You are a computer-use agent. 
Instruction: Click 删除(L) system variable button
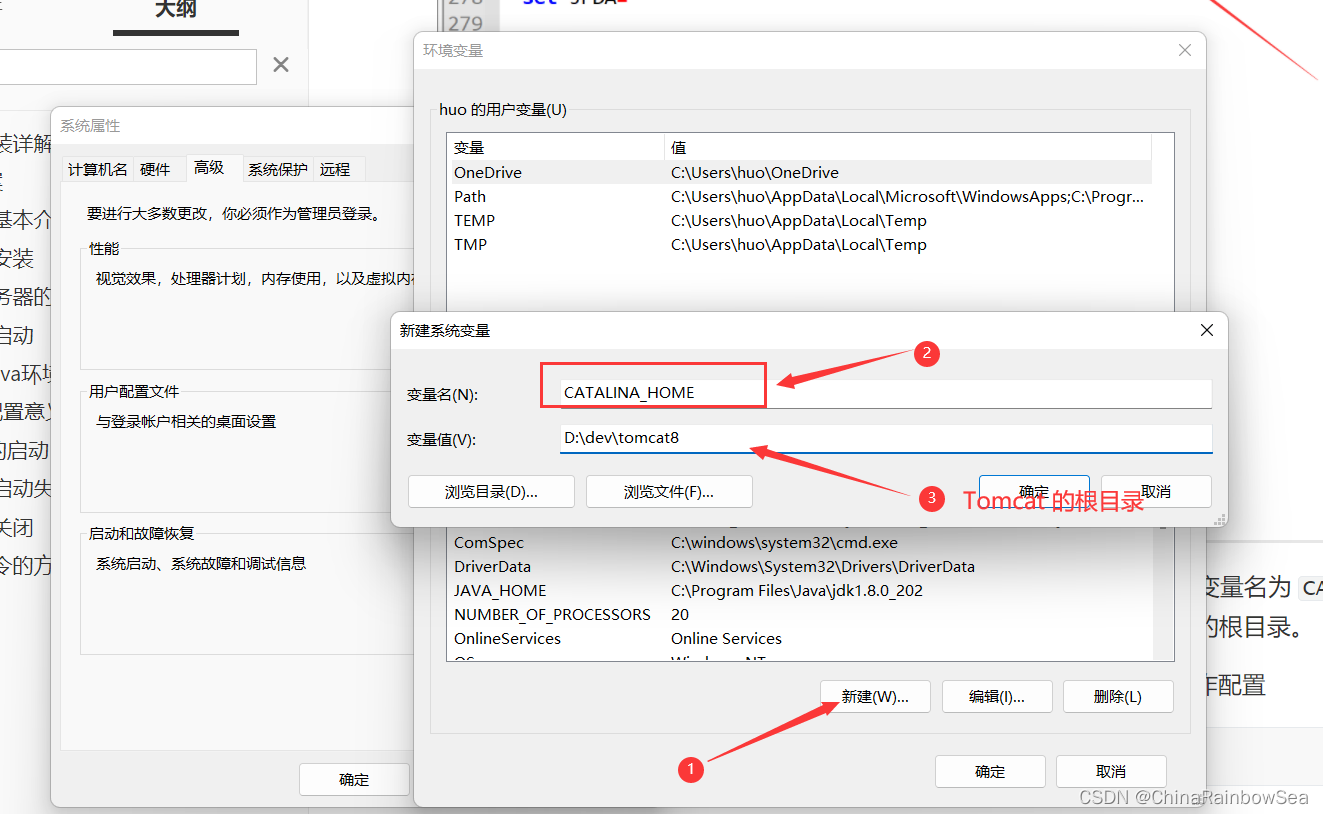(1118, 697)
